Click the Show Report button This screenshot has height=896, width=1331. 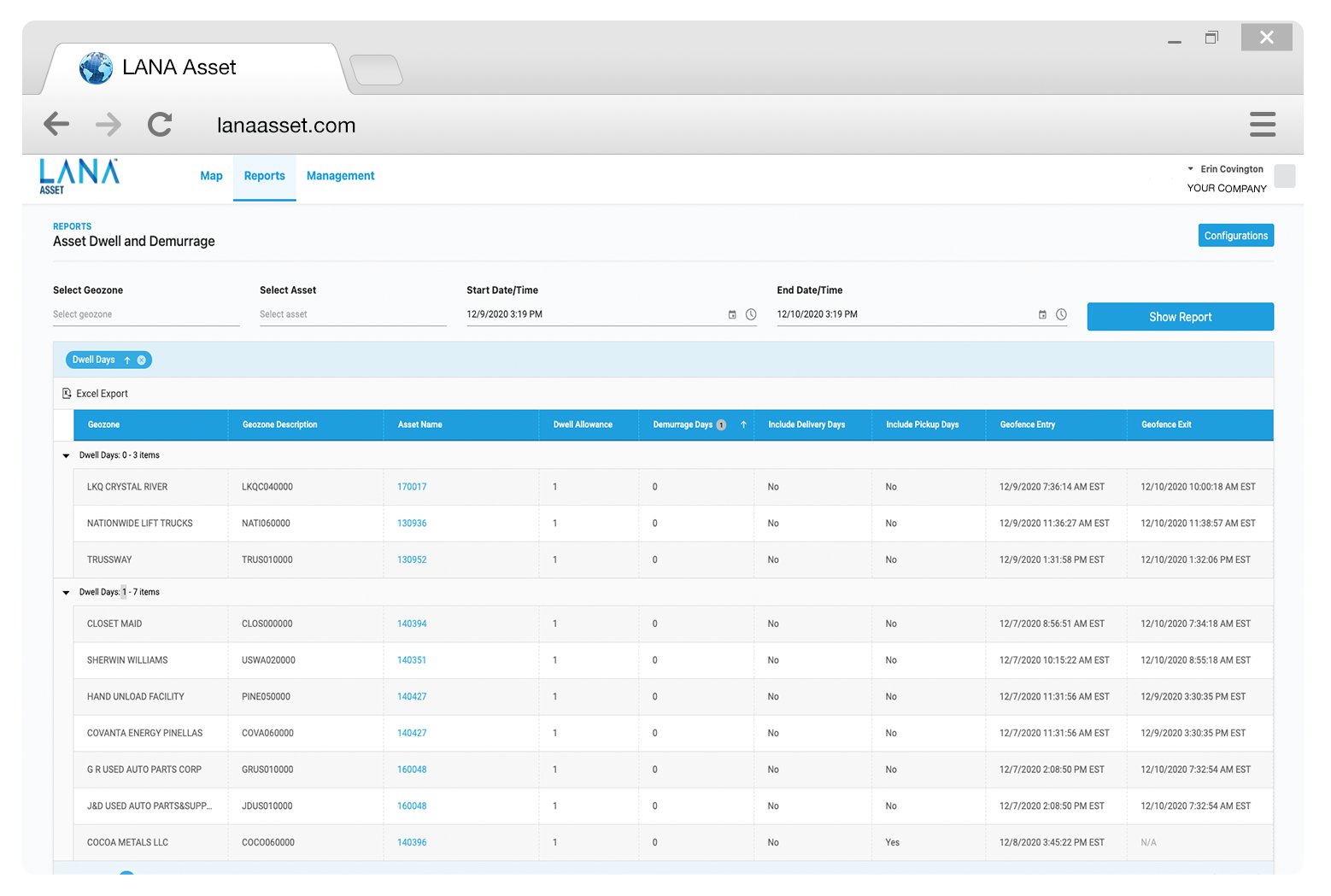click(x=1180, y=317)
